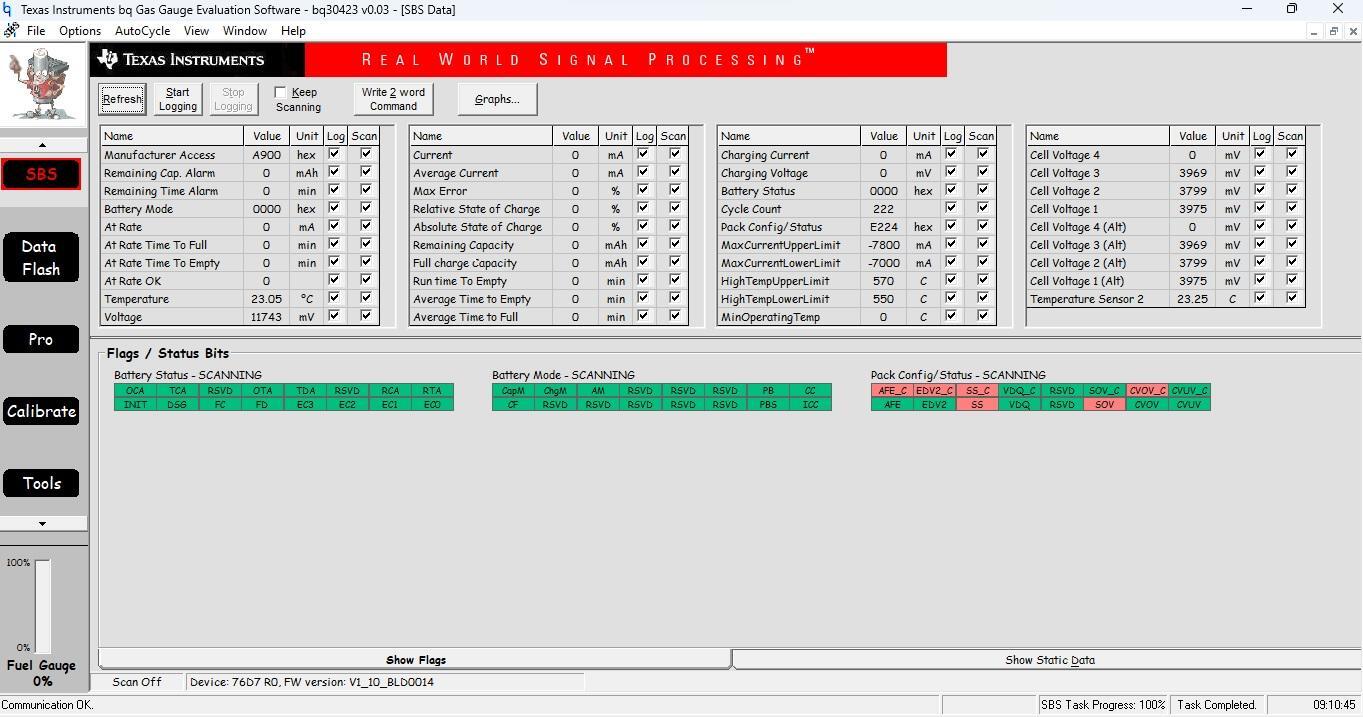Open the Options menu
This screenshot has width=1363, height=717.
[80, 31]
